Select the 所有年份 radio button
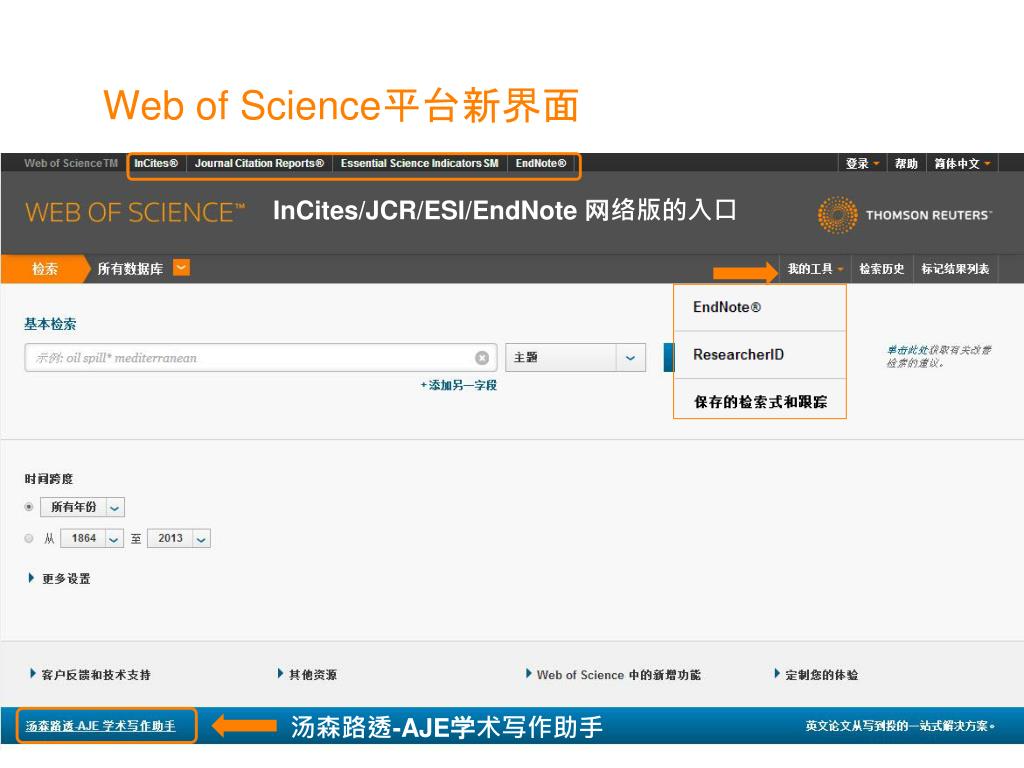Image resolution: width=1024 pixels, height=768 pixels. (x=29, y=507)
